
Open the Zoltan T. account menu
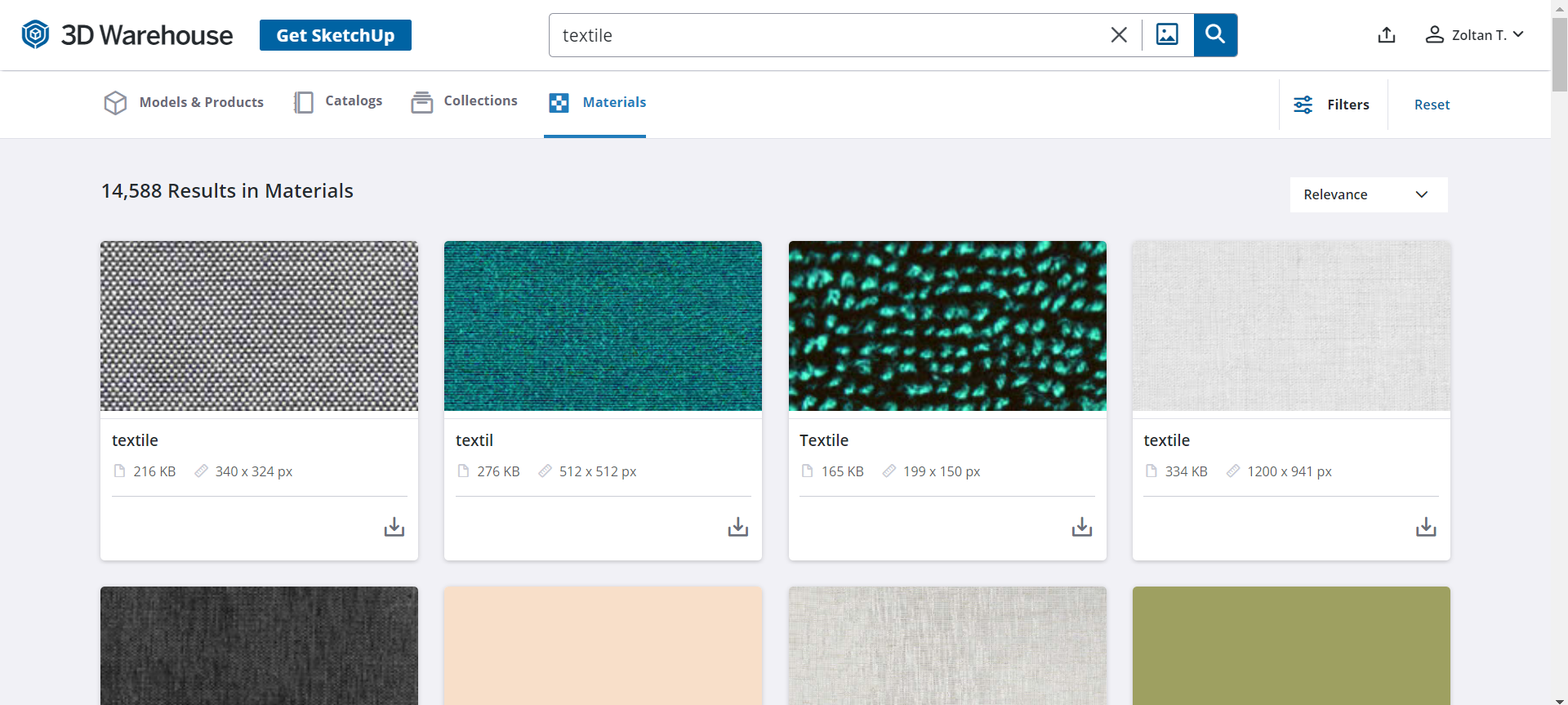click(1475, 35)
